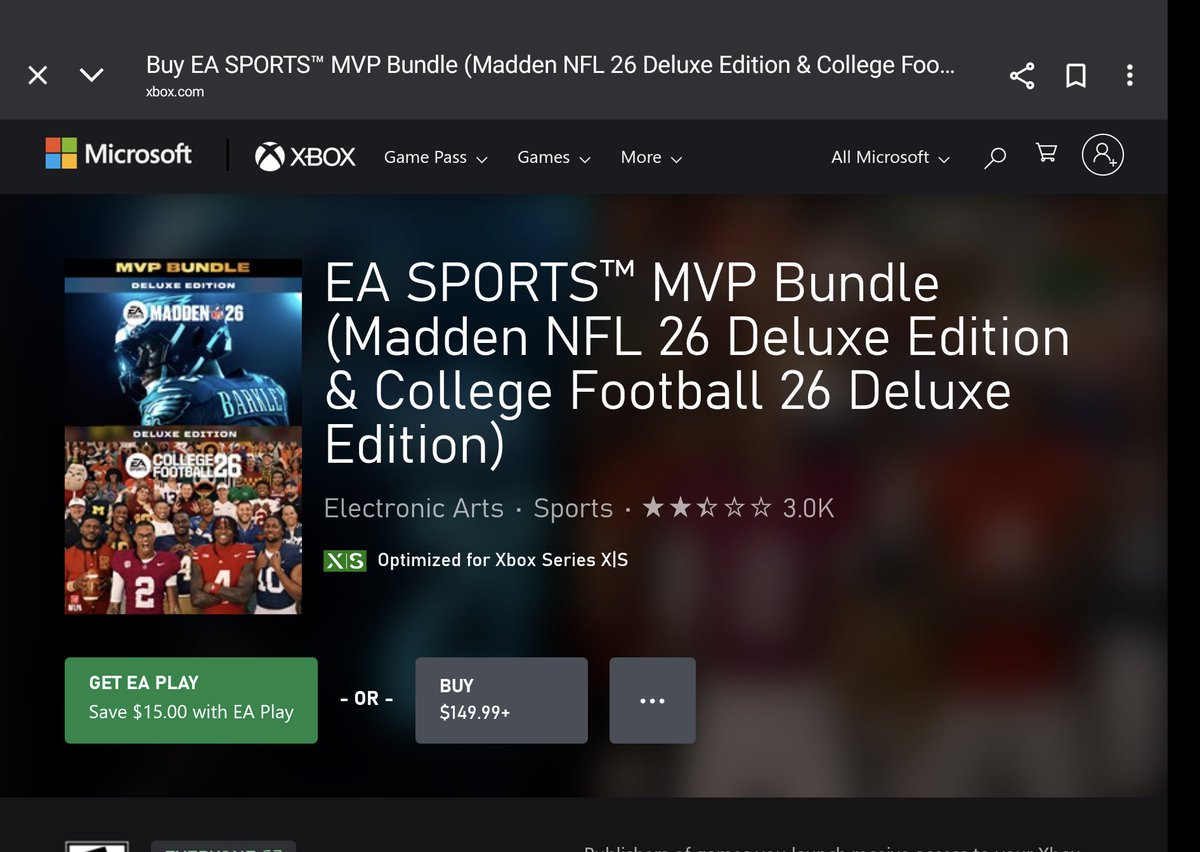Image resolution: width=1200 pixels, height=852 pixels.
Task: Open the Sports genre link
Action: coord(573,508)
